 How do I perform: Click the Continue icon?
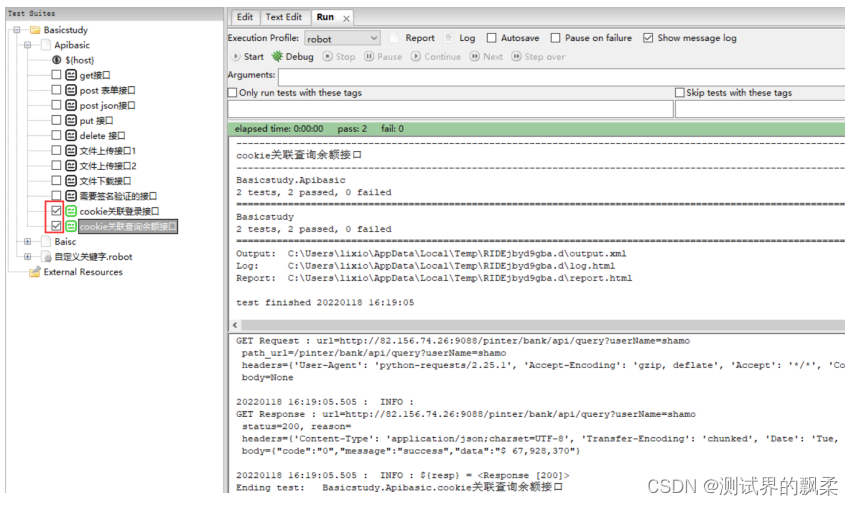416,56
